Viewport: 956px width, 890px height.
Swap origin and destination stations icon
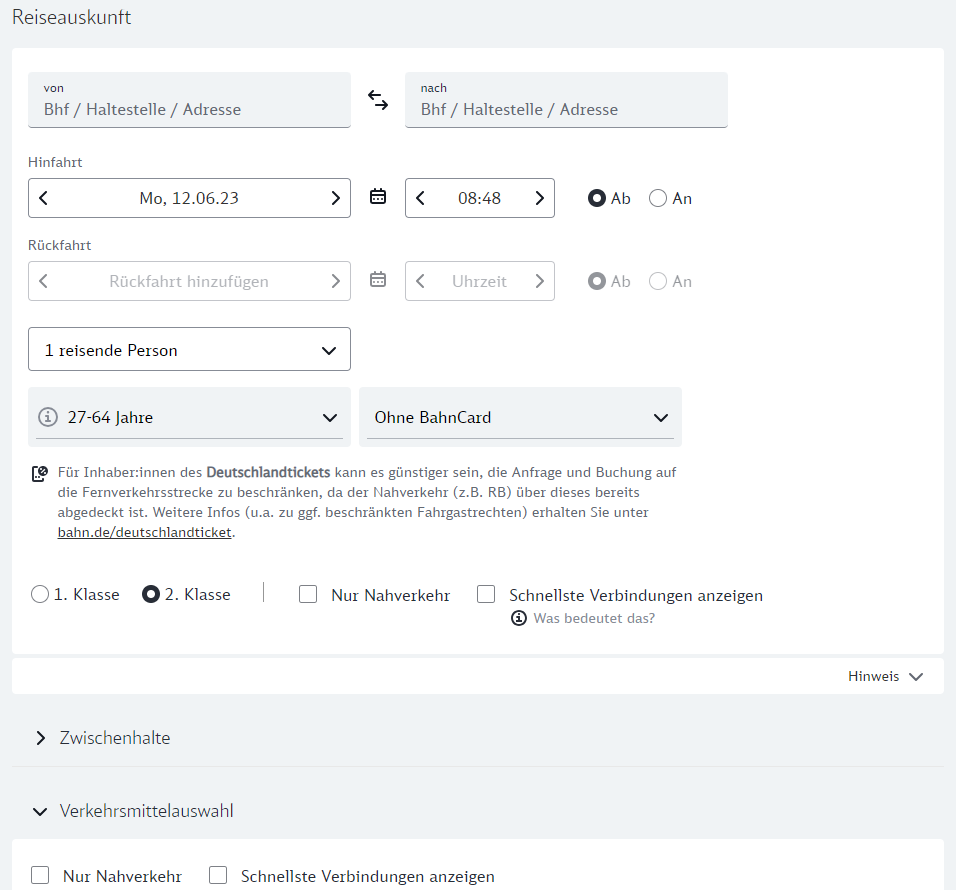point(378,100)
